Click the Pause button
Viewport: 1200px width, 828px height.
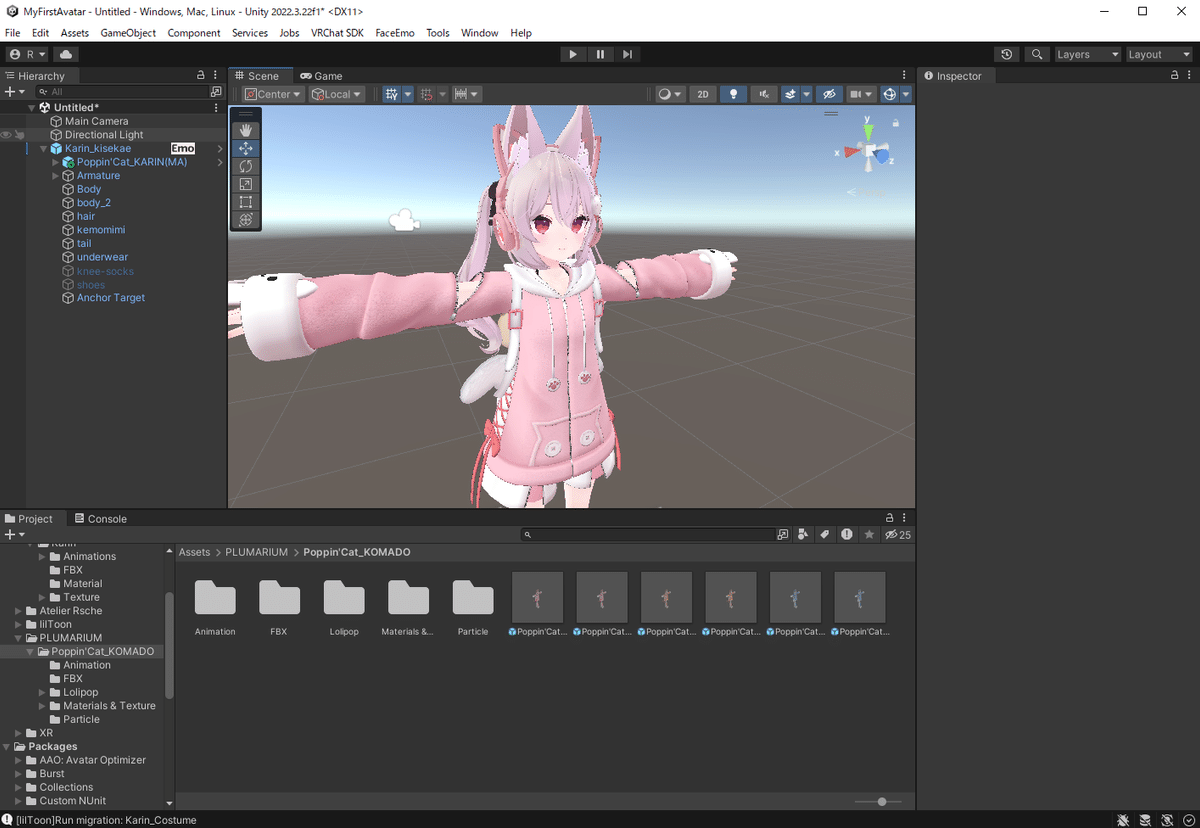[x=600, y=54]
